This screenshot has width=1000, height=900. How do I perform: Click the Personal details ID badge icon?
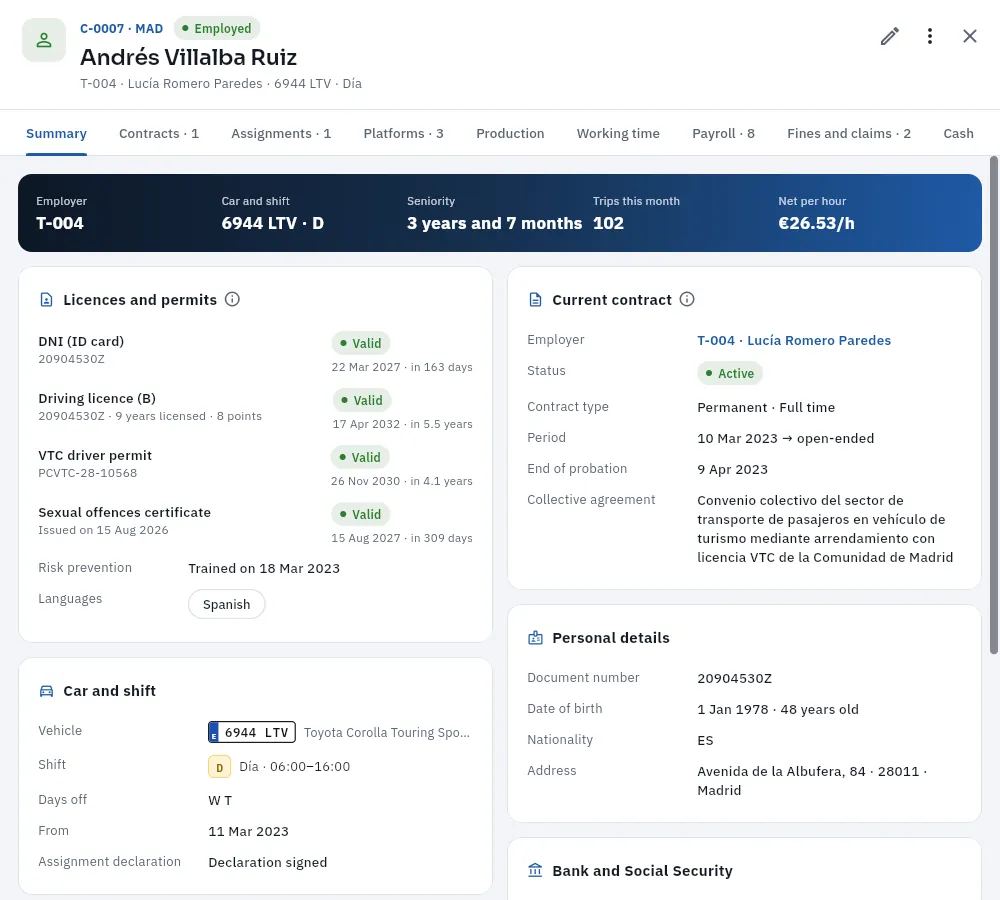pos(536,638)
